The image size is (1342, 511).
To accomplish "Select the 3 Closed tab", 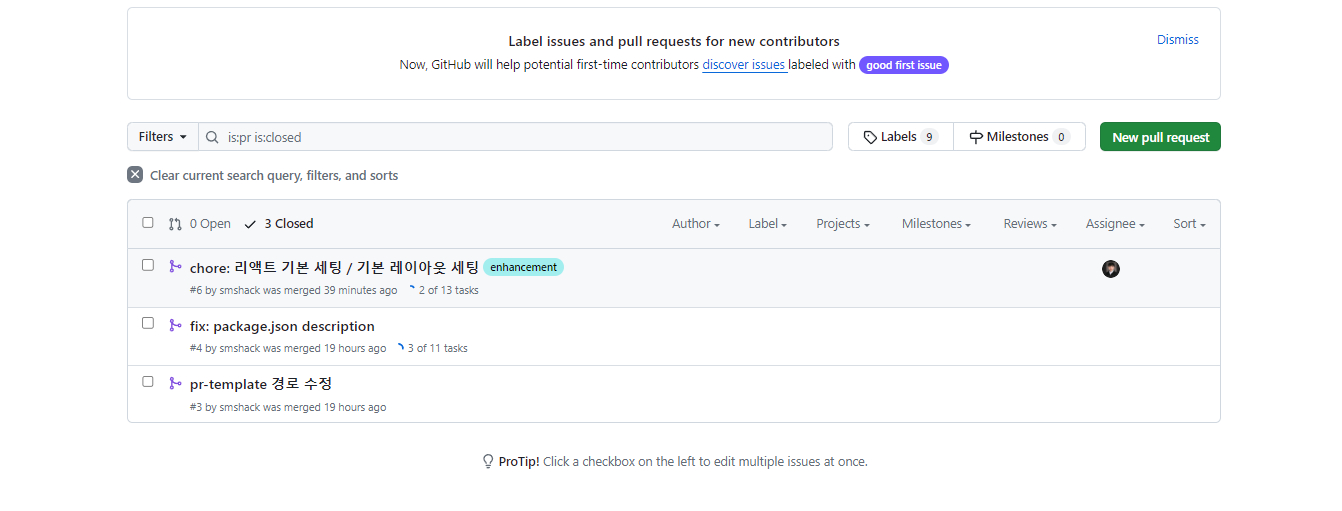I will tap(279, 224).
